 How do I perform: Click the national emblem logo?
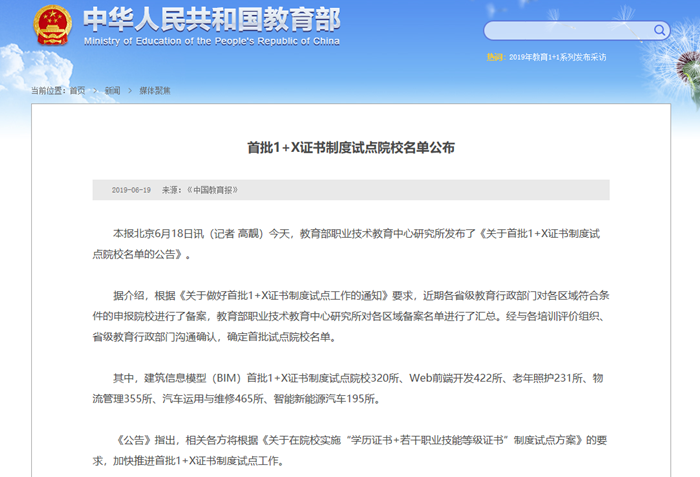click(53, 25)
